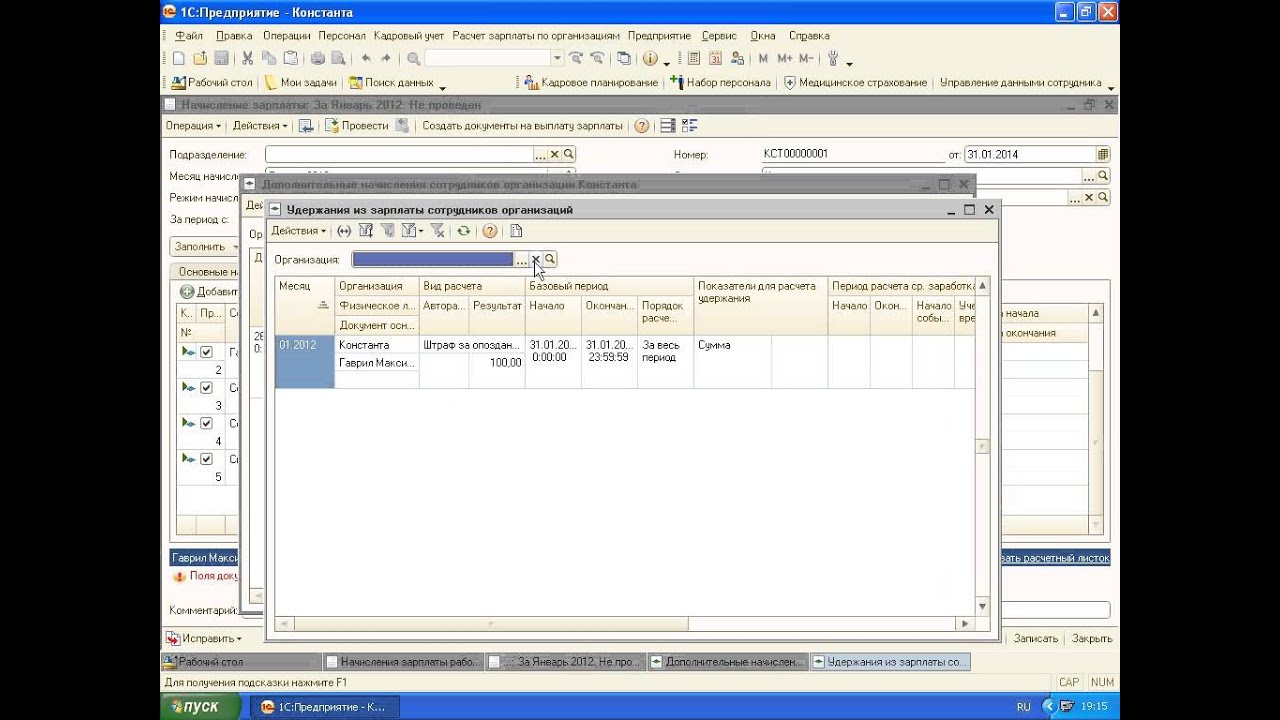Open the Заполнить dropdown button
The height and width of the screenshot is (720, 1280).
[x=206, y=246]
